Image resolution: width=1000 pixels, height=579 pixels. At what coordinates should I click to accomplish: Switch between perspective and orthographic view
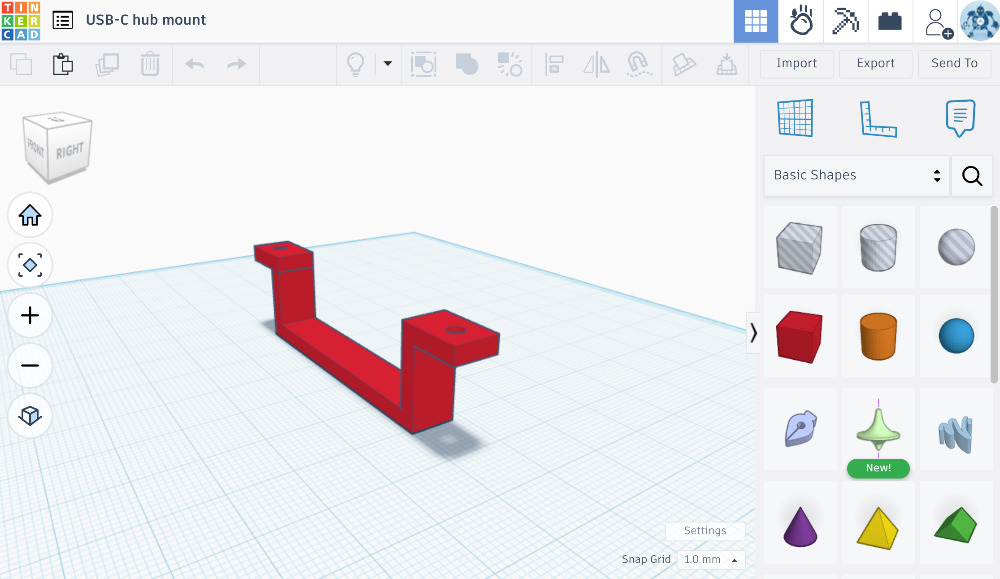(30, 416)
